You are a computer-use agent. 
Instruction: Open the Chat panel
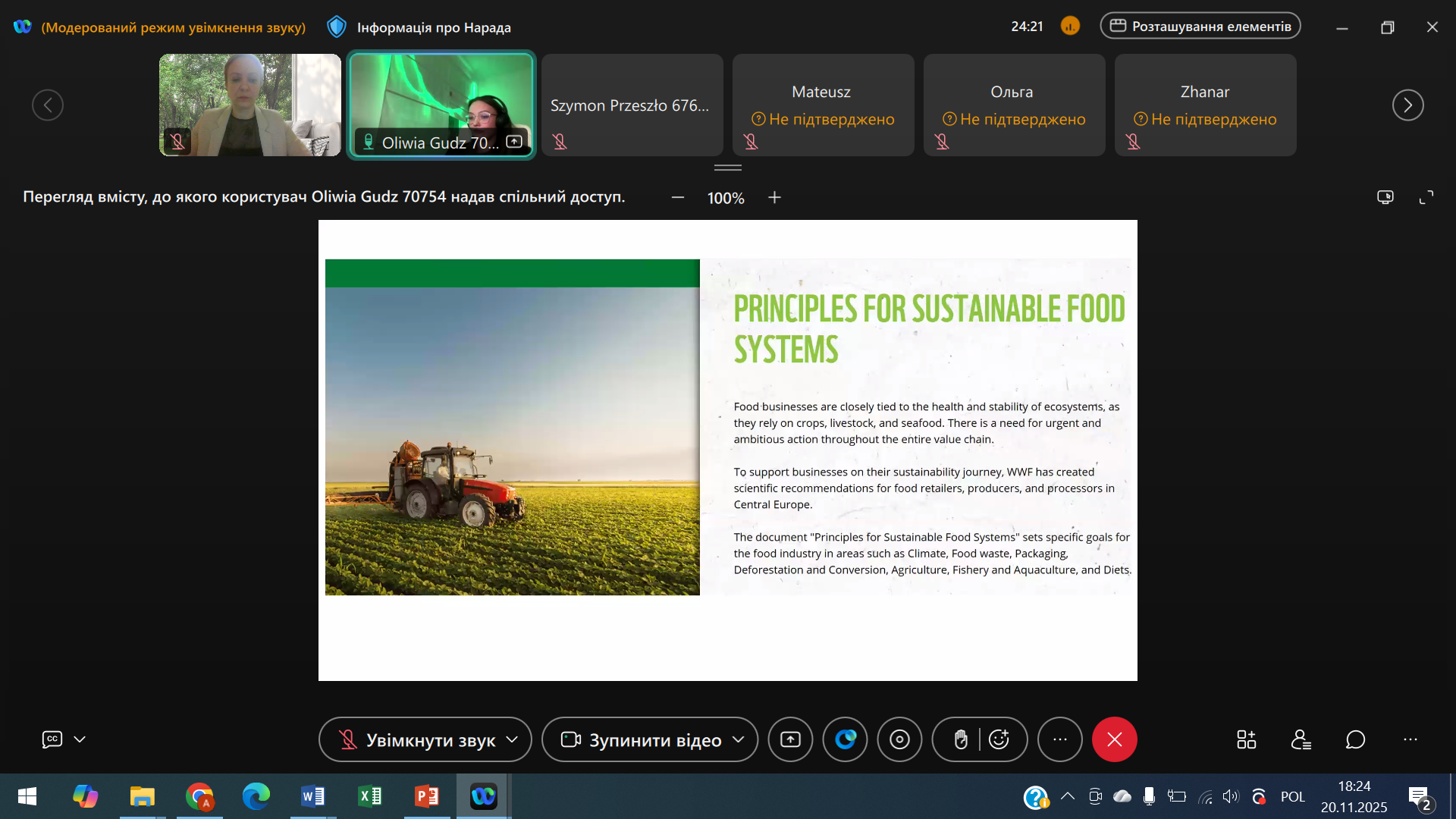click(x=1355, y=739)
